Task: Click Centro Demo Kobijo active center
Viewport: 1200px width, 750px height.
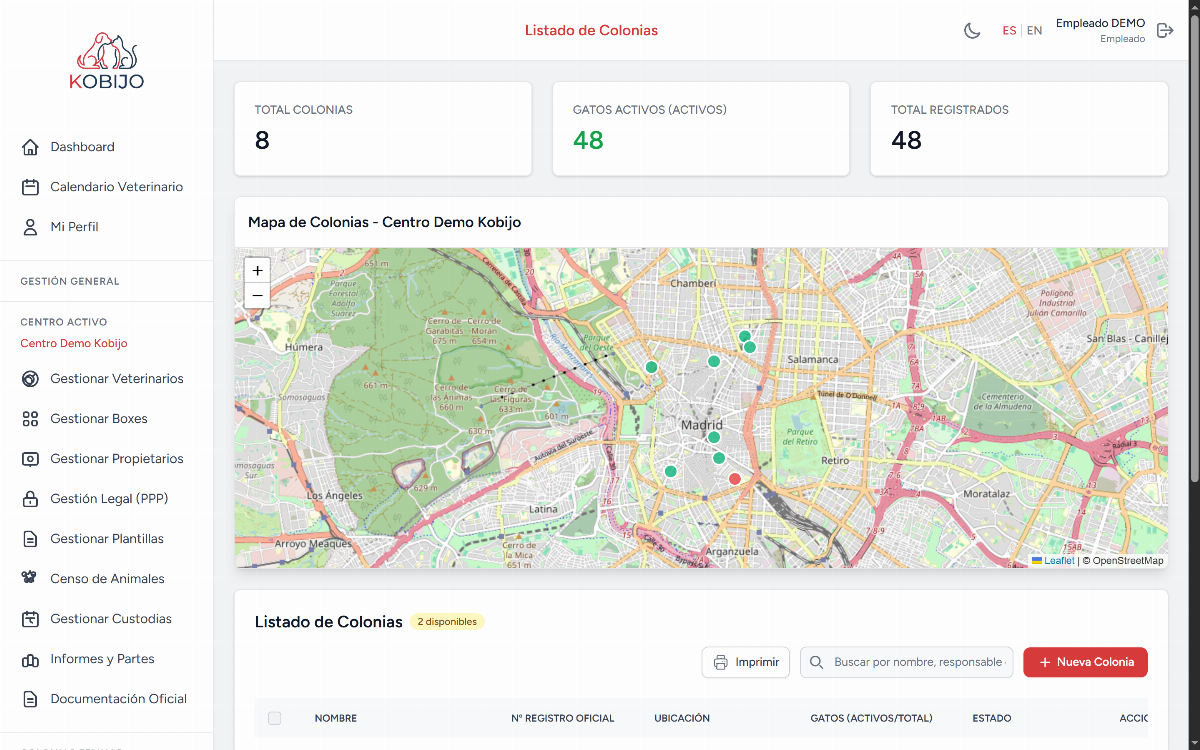Action: click(x=74, y=343)
